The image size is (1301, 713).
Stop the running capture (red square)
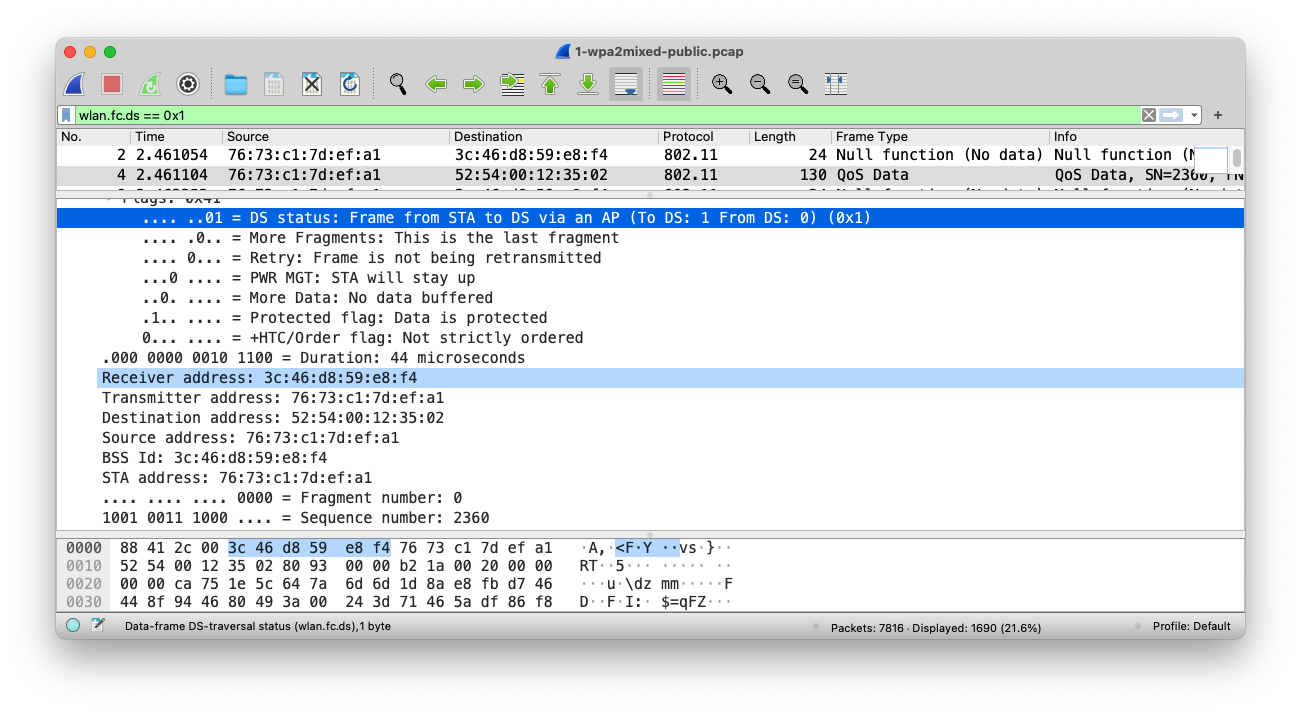112,84
